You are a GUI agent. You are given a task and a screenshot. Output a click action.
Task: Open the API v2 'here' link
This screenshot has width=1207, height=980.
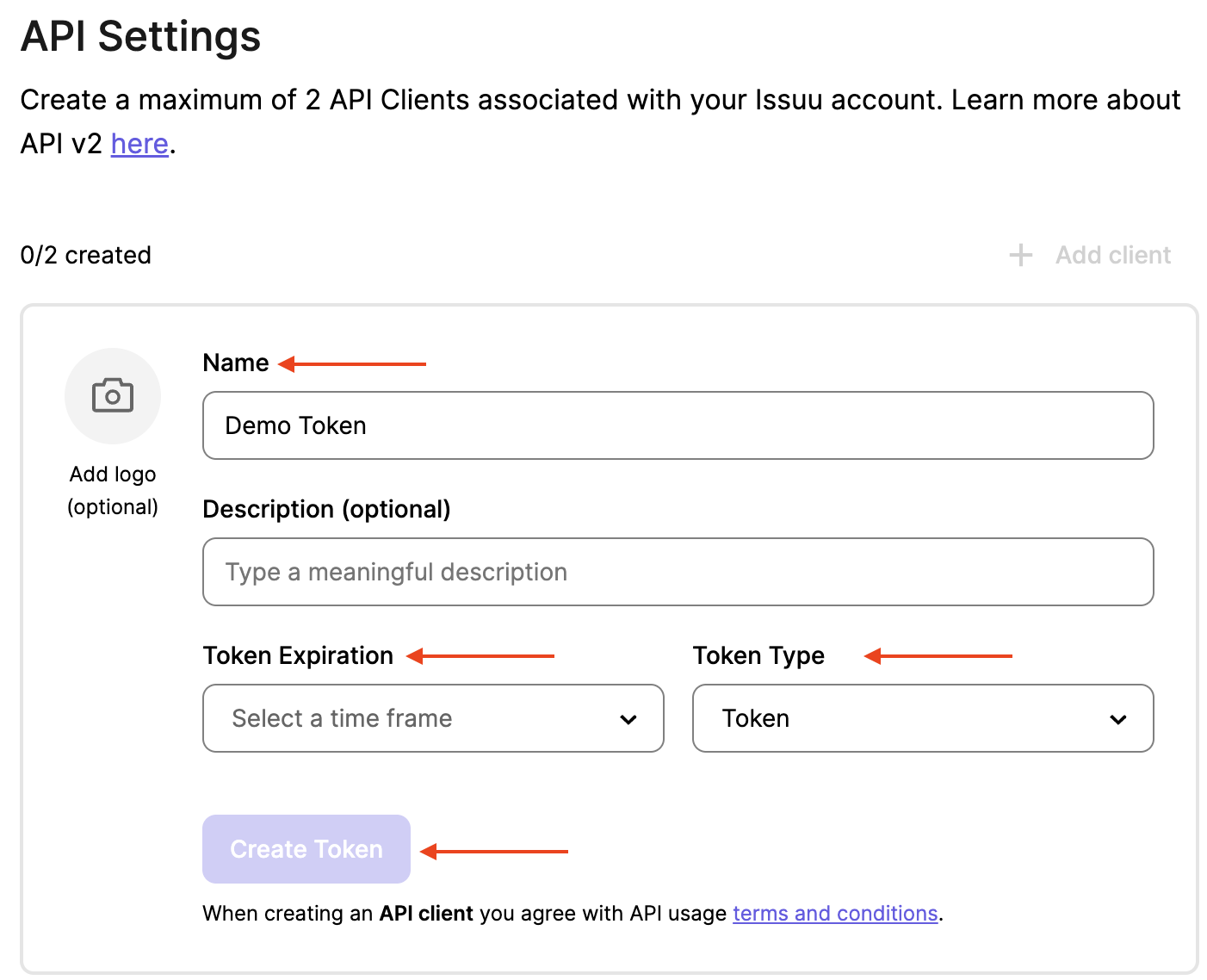click(139, 144)
